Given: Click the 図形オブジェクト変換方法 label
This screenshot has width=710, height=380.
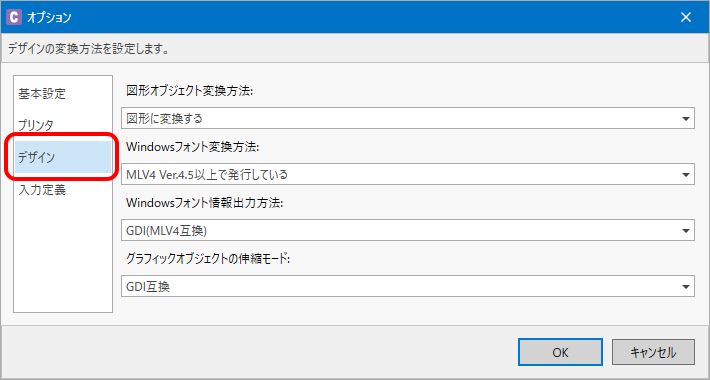Looking at the screenshot, I should click(x=189, y=91).
